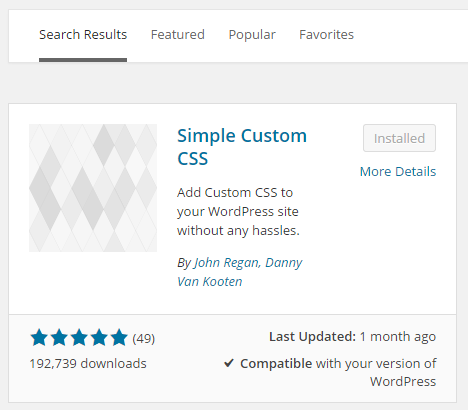Image resolution: width=468 pixels, height=410 pixels.
Task: Click the compatibility checkmark icon
Action: [229, 363]
